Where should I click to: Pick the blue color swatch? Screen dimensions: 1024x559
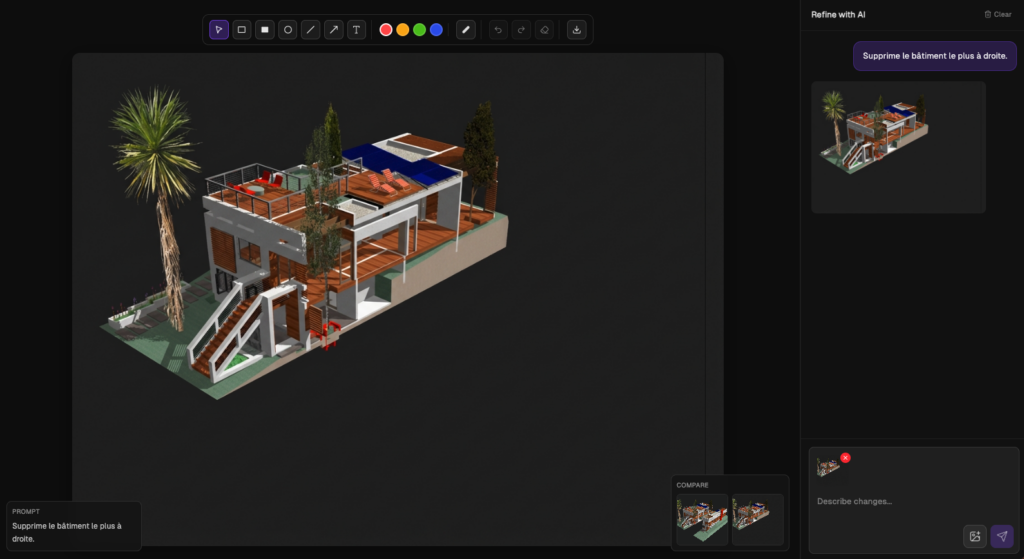click(x=436, y=30)
